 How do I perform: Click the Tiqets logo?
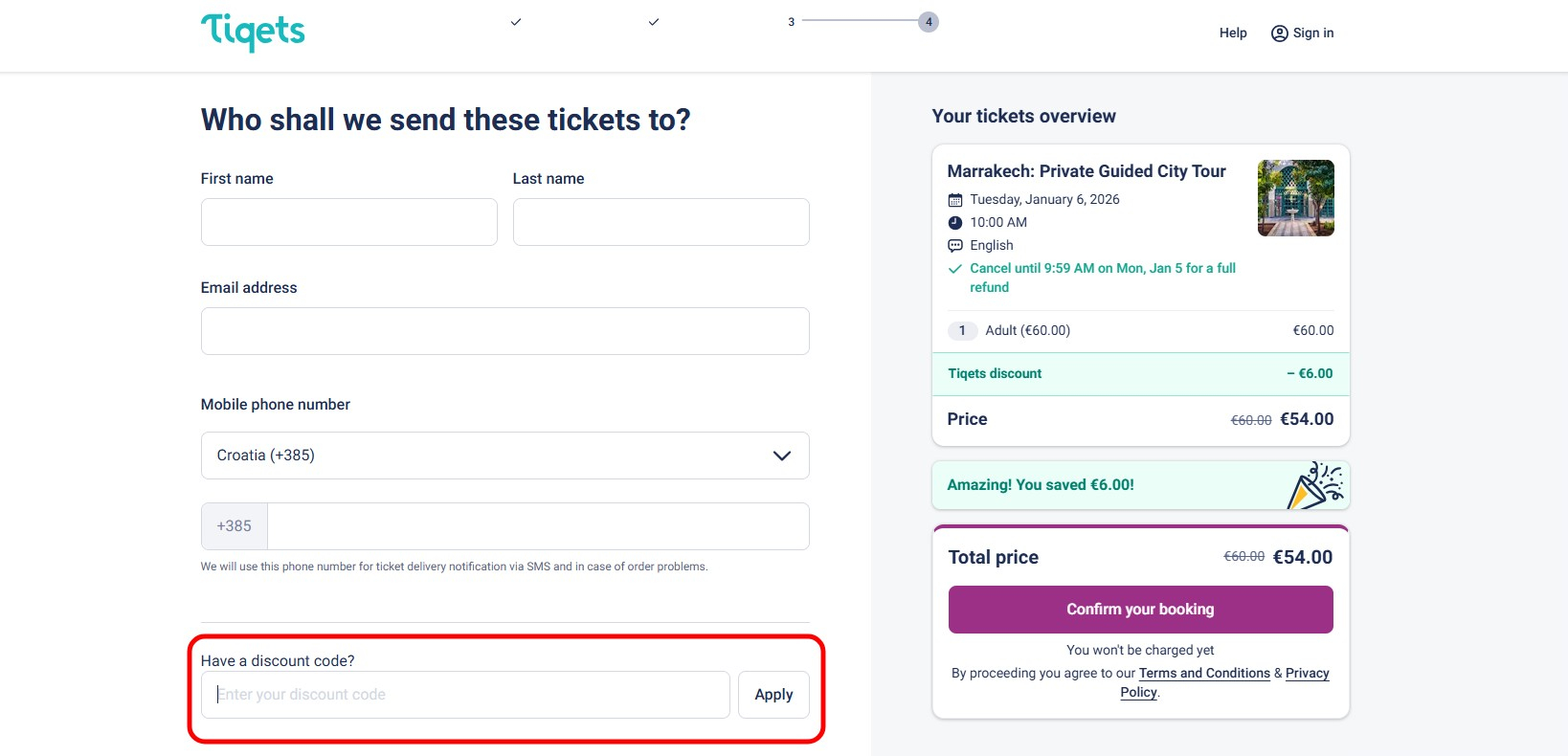[x=252, y=32]
